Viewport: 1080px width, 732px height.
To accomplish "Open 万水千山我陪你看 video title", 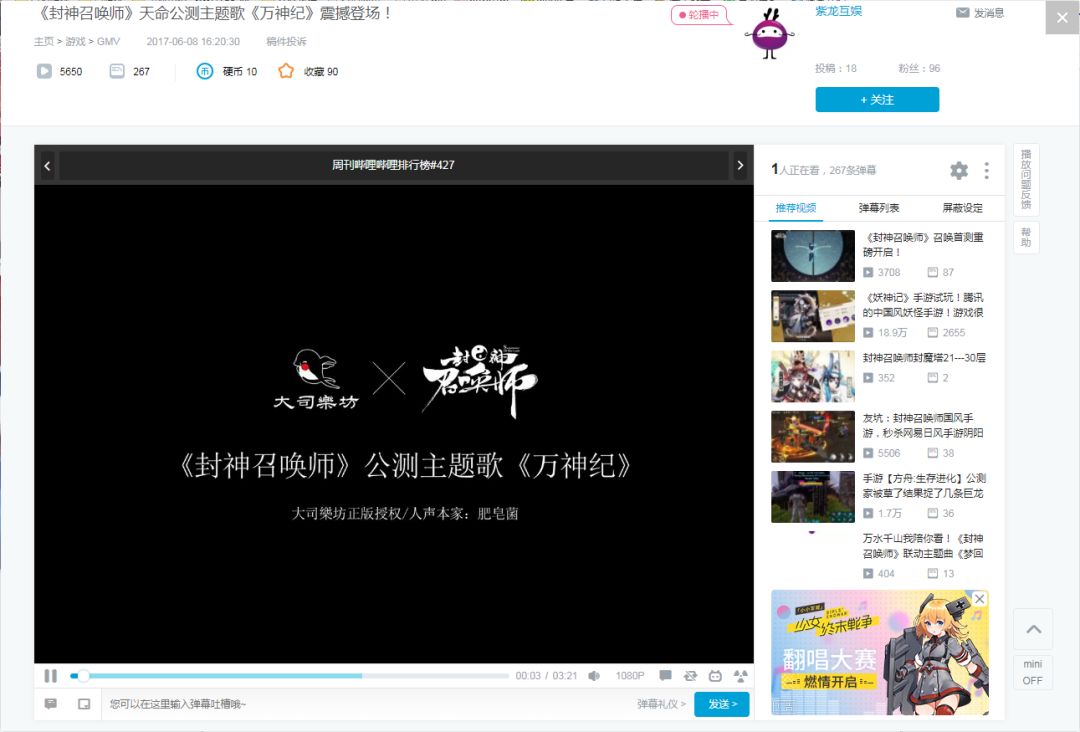I will [923, 546].
